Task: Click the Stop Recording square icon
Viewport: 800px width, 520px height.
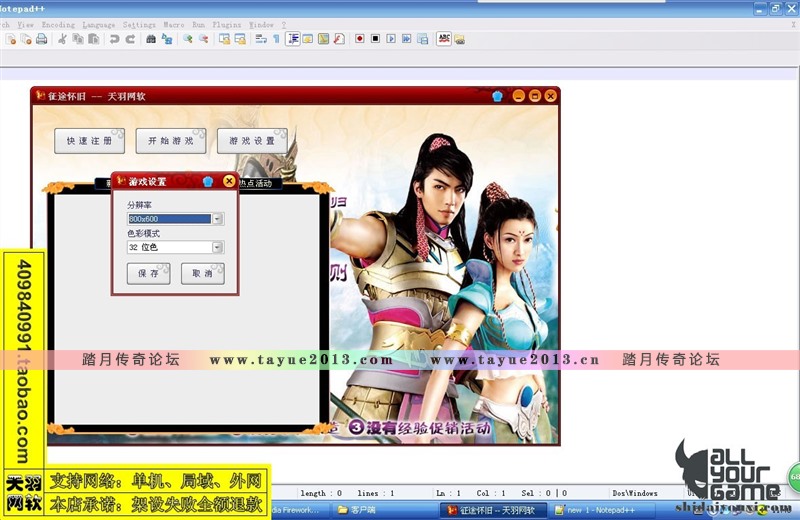Action: 375,39
